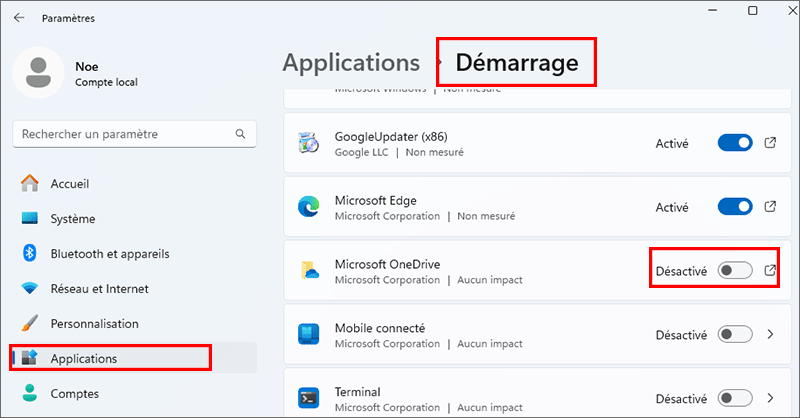This screenshot has width=800, height=418.
Task: Switch on Terminal startup toggle
Action: (x=735, y=398)
